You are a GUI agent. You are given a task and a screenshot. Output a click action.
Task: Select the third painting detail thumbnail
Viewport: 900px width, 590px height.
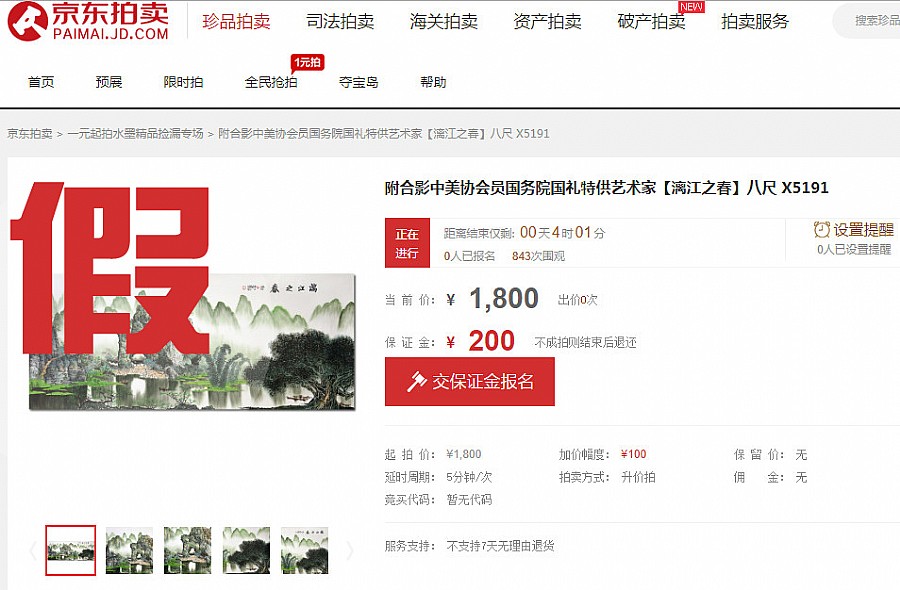point(188,550)
